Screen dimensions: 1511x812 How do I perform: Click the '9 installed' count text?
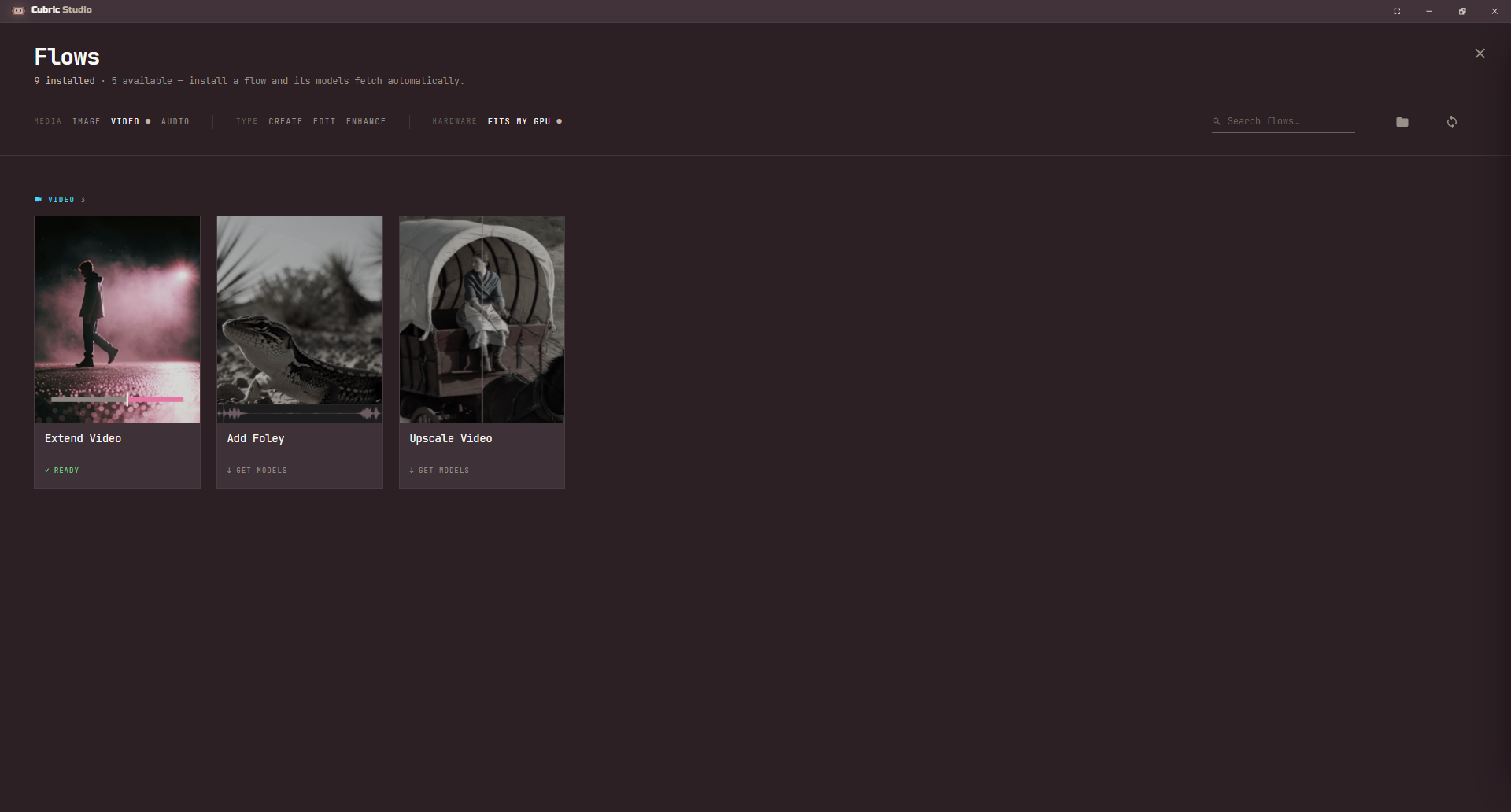65,81
